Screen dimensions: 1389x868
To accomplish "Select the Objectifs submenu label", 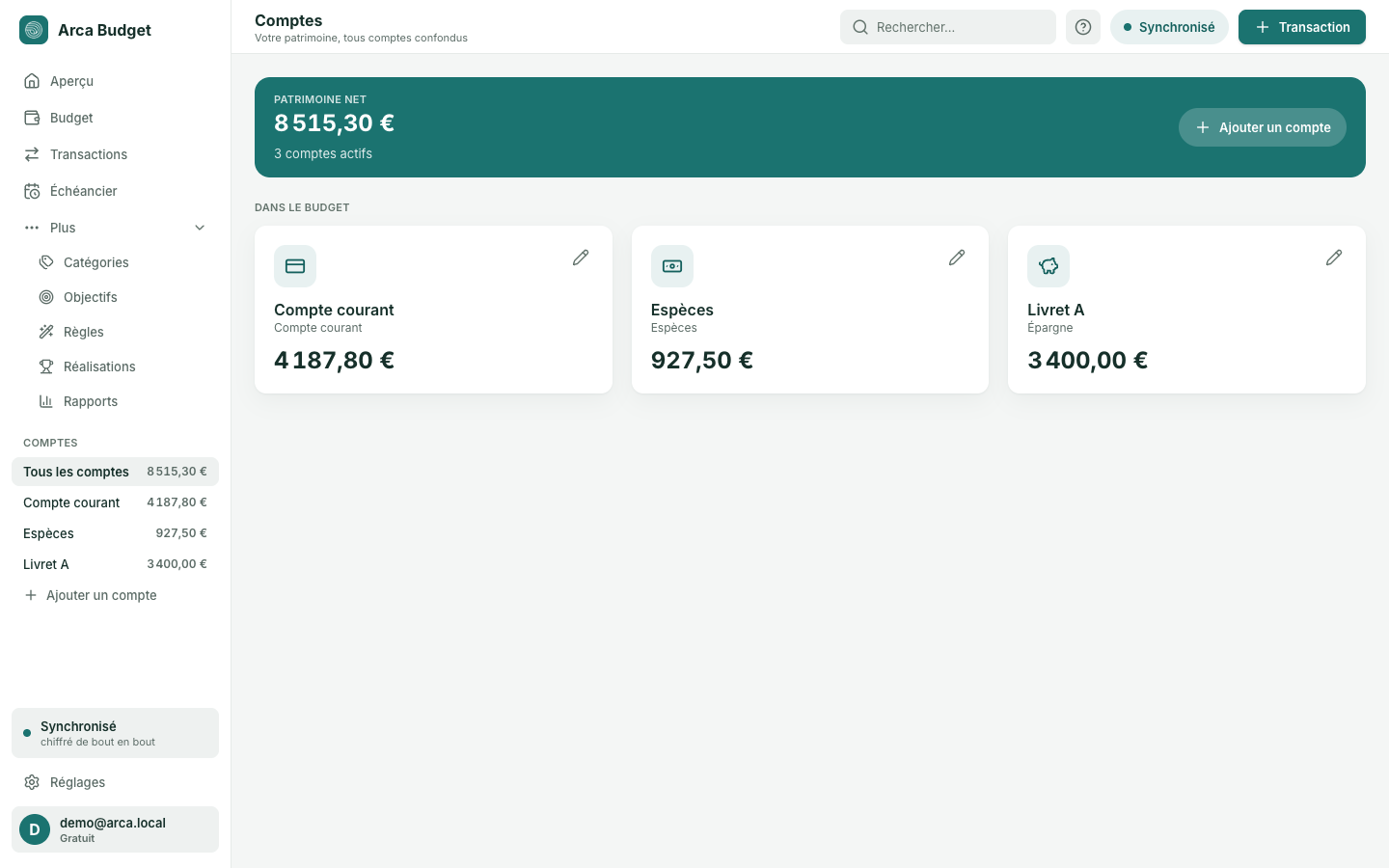I will [91, 297].
